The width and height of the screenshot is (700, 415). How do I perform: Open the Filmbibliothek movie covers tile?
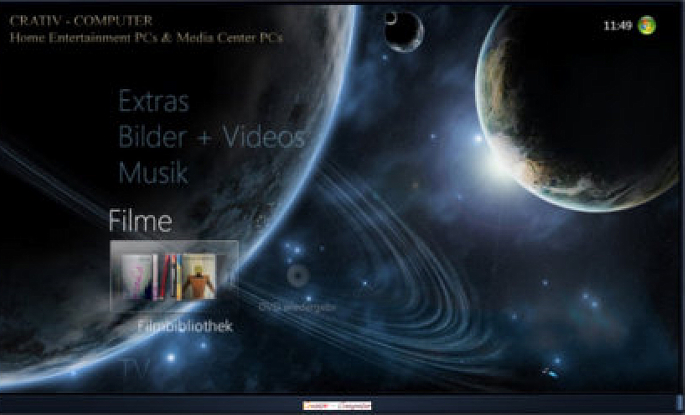tap(174, 276)
